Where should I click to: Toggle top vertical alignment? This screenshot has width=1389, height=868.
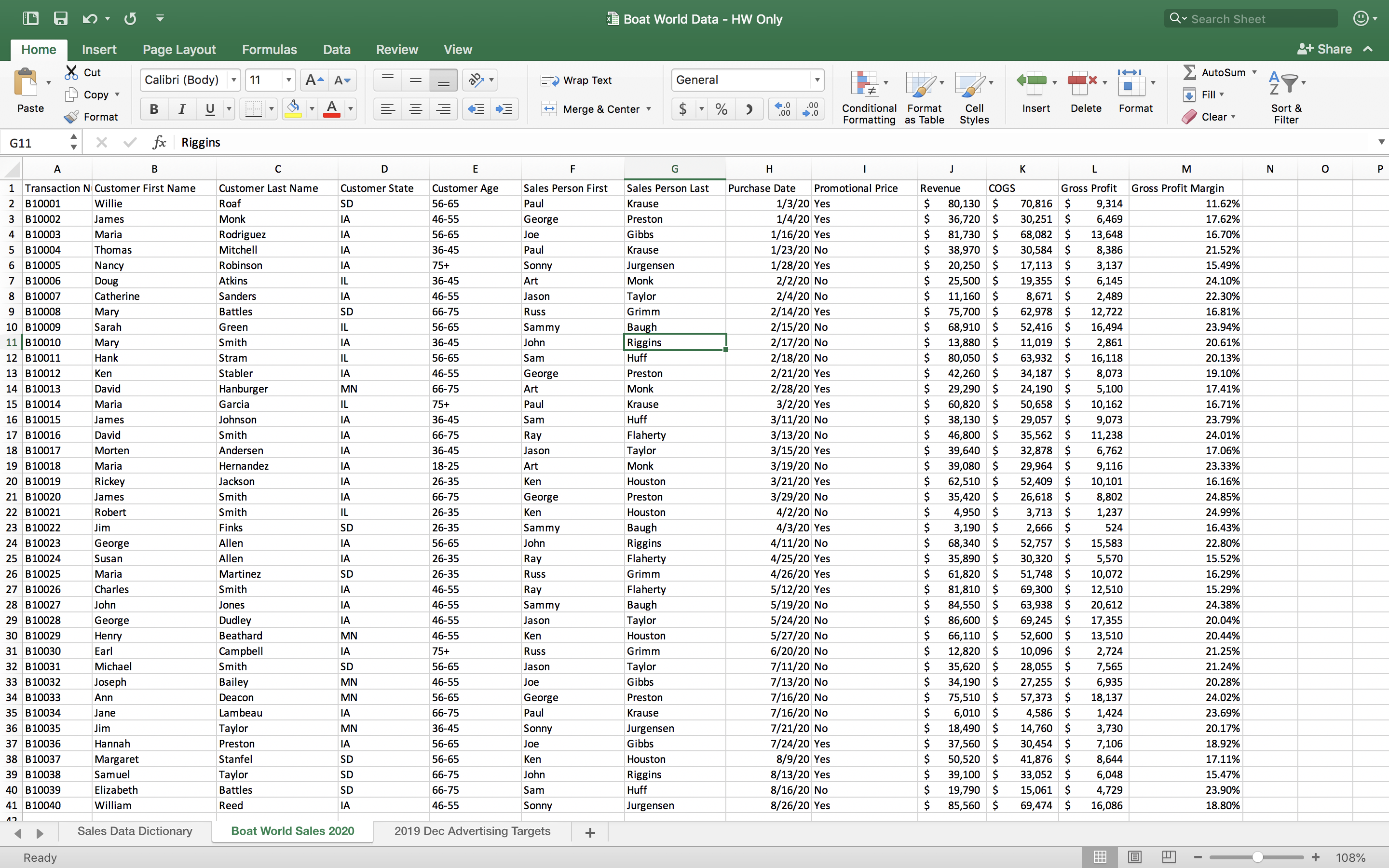[x=388, y=80]
